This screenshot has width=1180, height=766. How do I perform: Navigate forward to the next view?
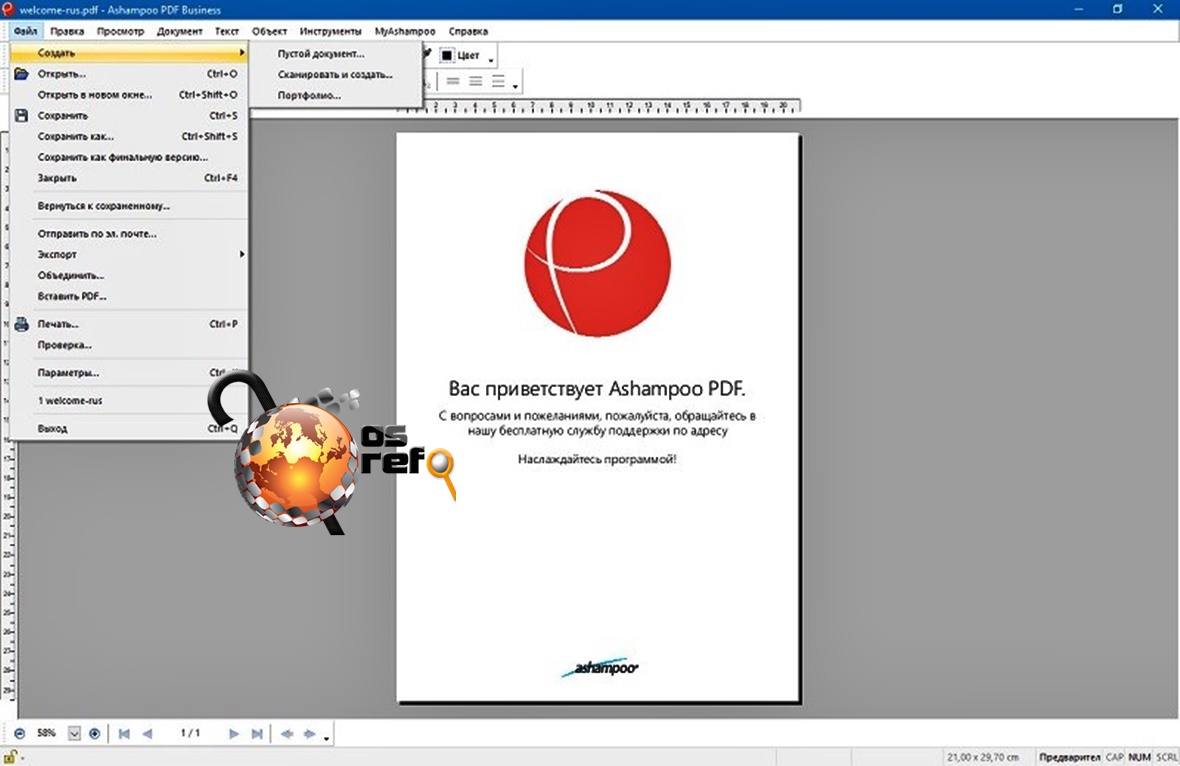[309, 733]
